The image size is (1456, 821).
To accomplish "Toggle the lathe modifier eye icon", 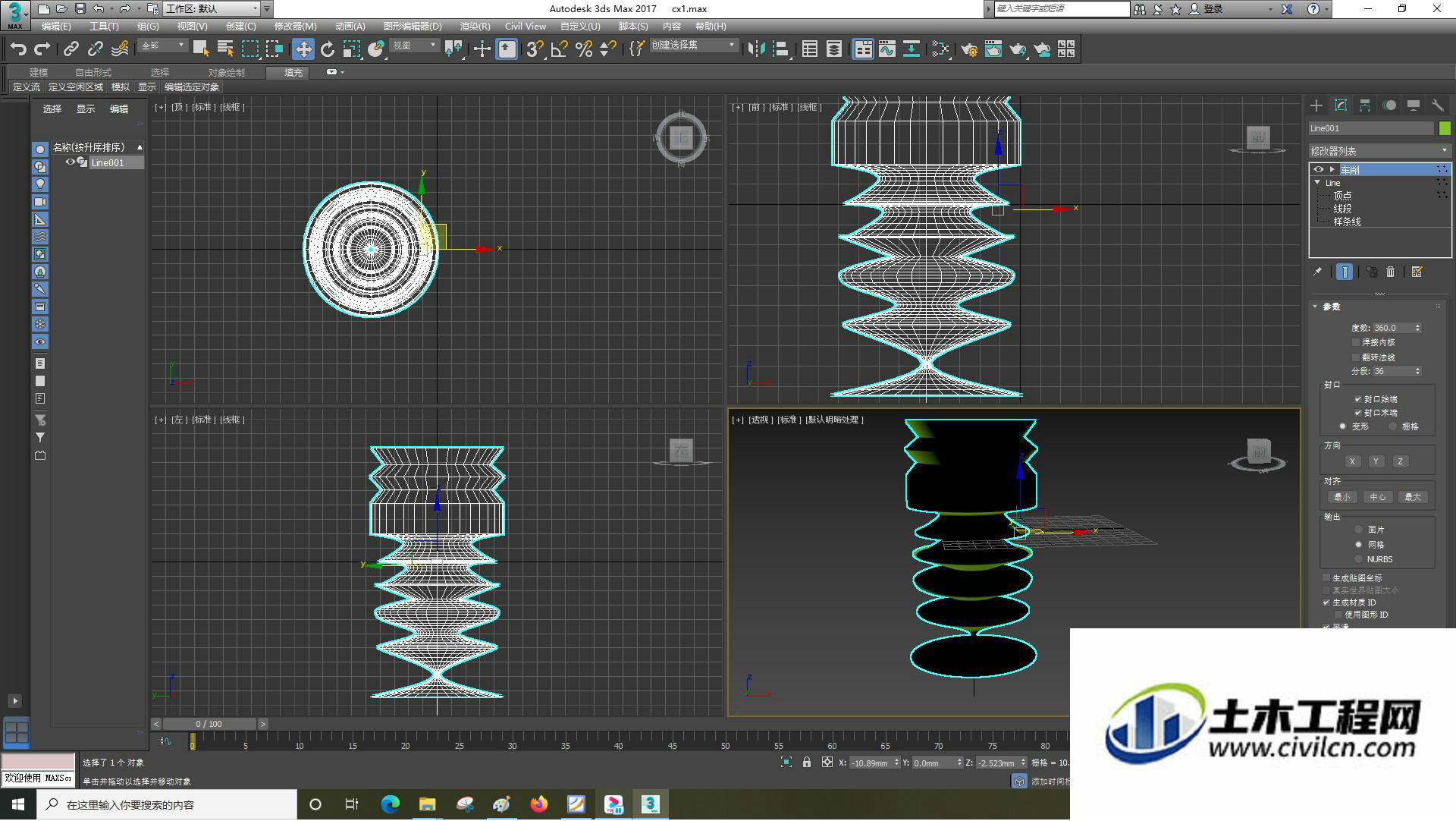I will 1318,170.
